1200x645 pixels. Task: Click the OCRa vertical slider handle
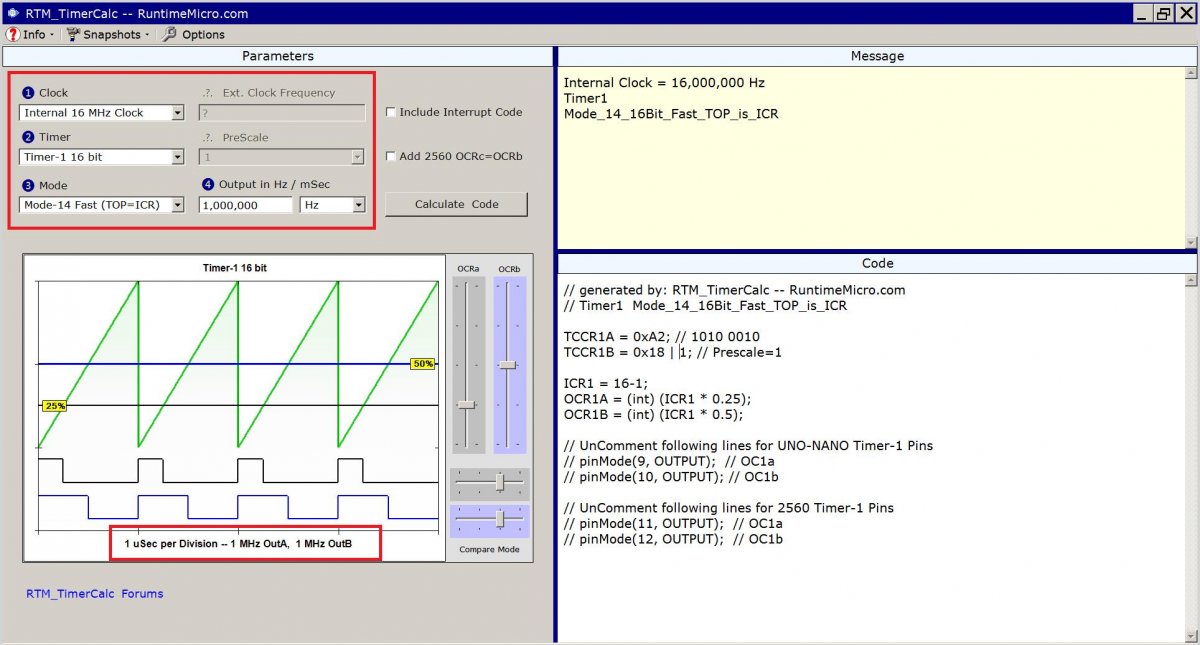[x=466, y=405]
